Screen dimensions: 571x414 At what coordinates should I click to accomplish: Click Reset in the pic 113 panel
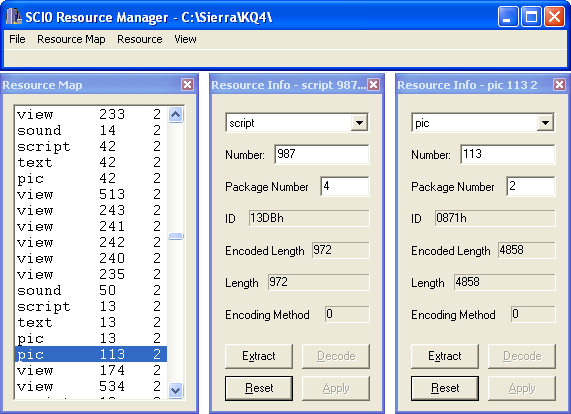445,388
